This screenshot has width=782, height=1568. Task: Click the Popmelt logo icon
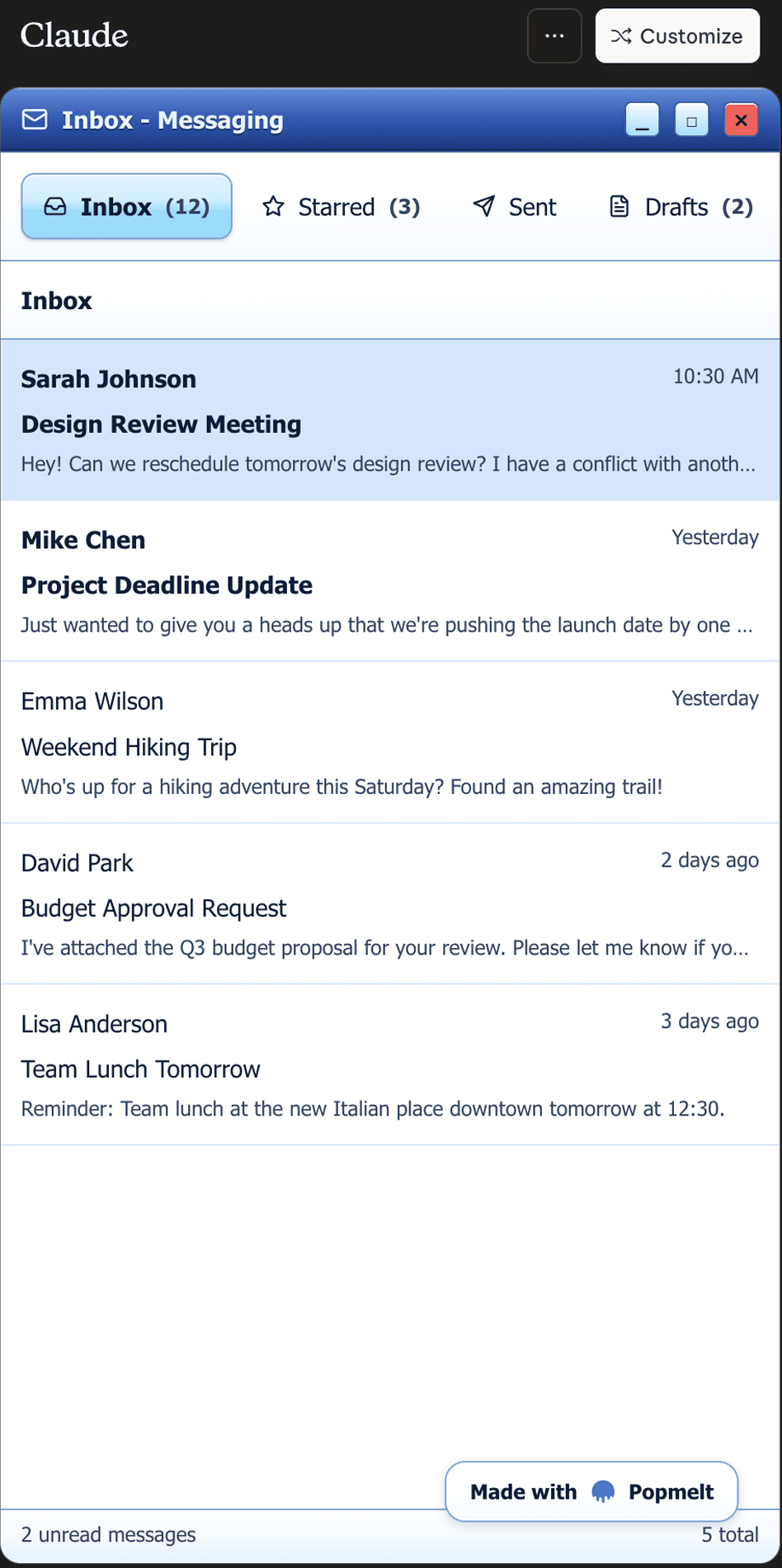[603, 1491]
